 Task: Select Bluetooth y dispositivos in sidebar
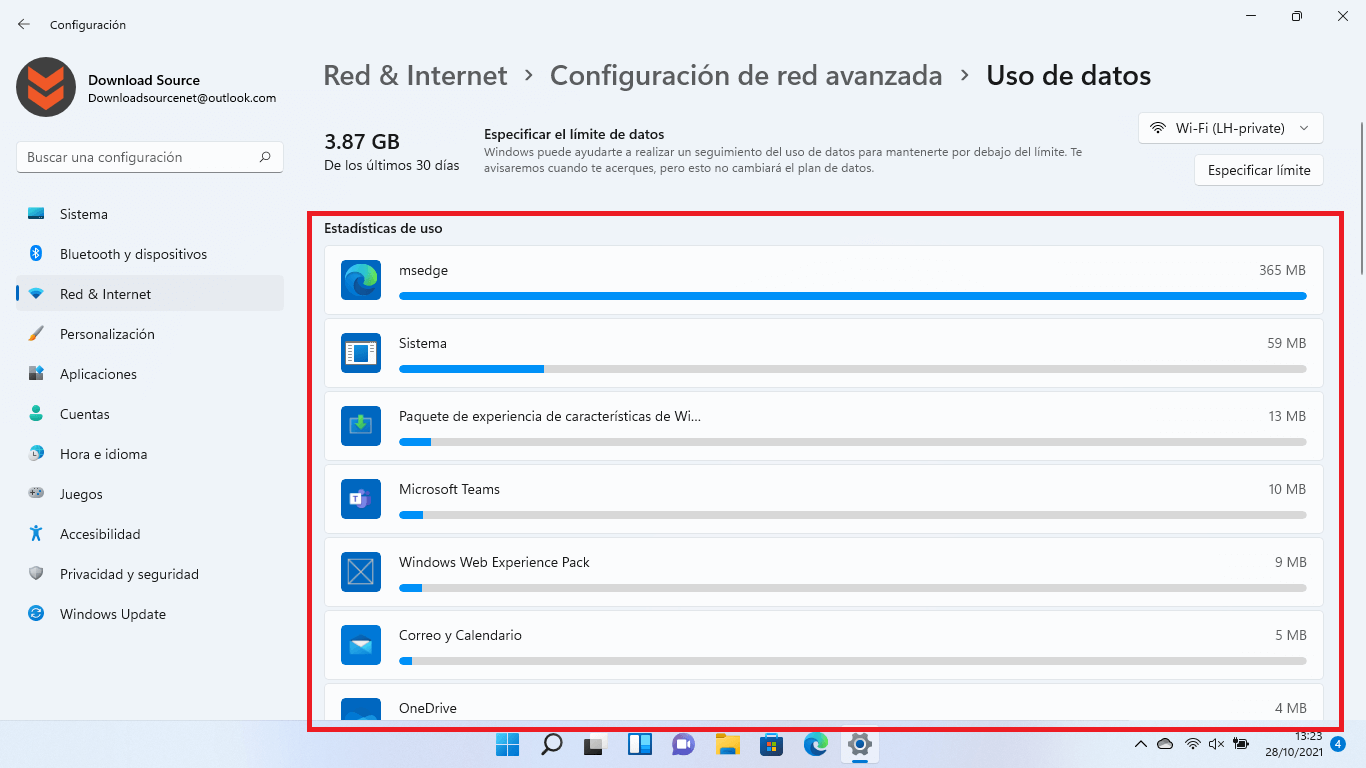(x=150, y=254)
